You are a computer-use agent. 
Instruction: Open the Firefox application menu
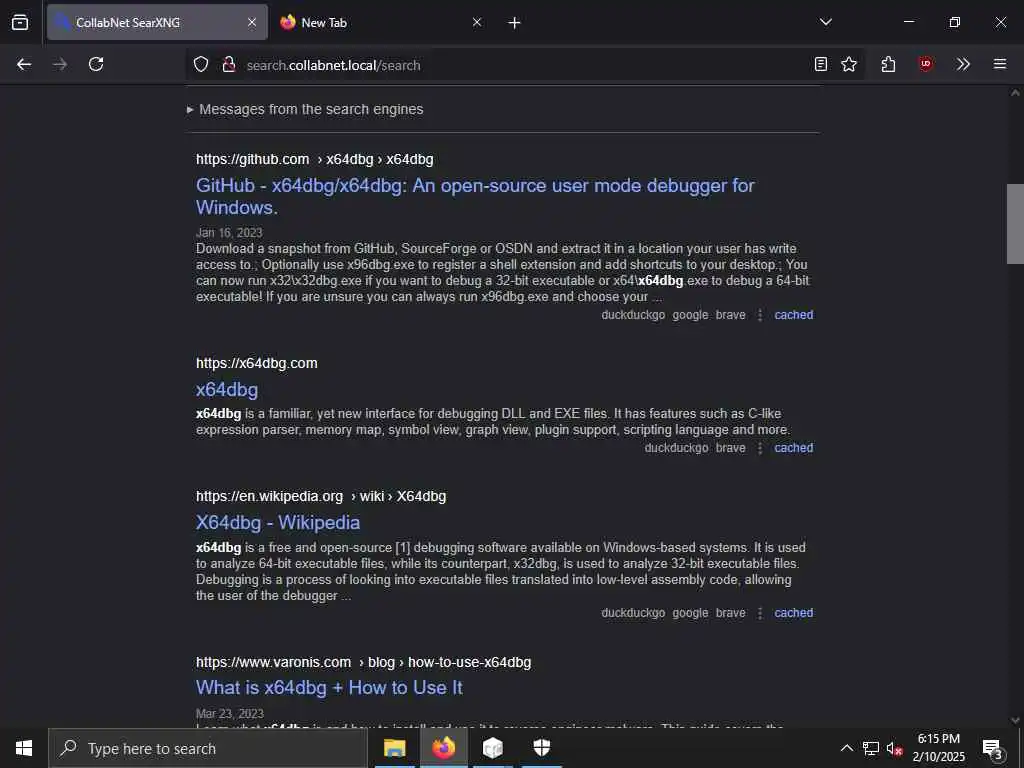click(x=1000, y=64)
